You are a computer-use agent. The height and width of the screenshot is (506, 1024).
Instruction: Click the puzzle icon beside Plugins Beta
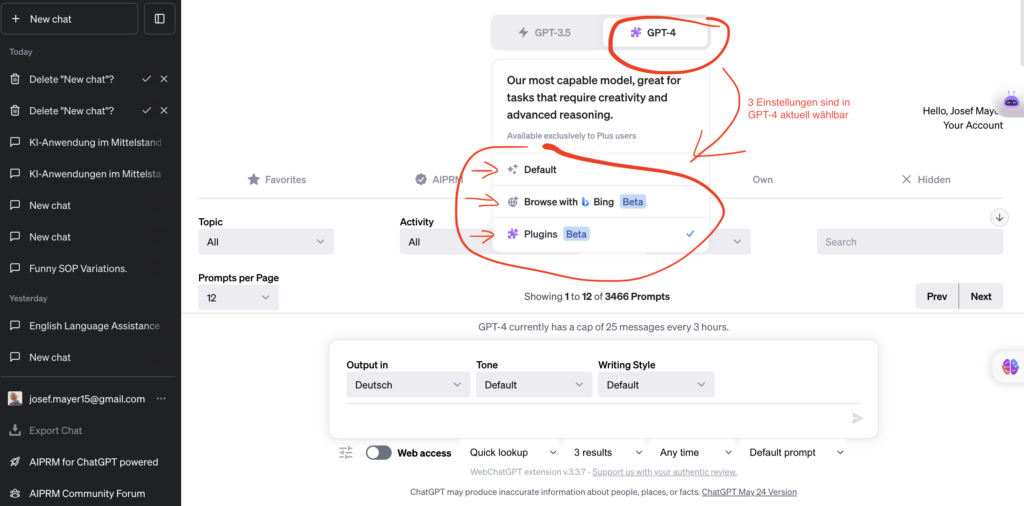point(513,234)
